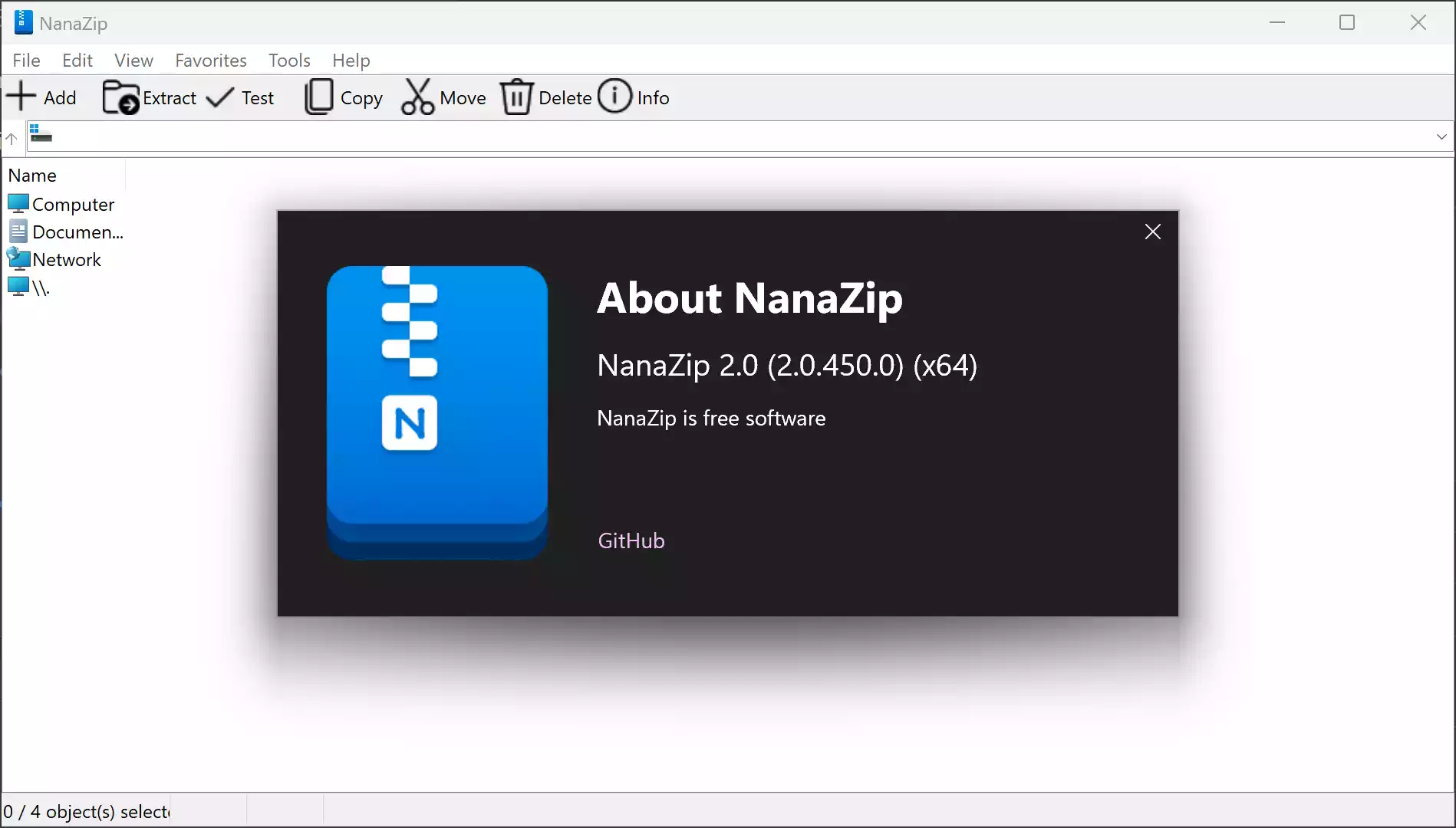Open the Info tool
The width and height of the screenshot is (1456, 828).
click(x=634, y=97)
